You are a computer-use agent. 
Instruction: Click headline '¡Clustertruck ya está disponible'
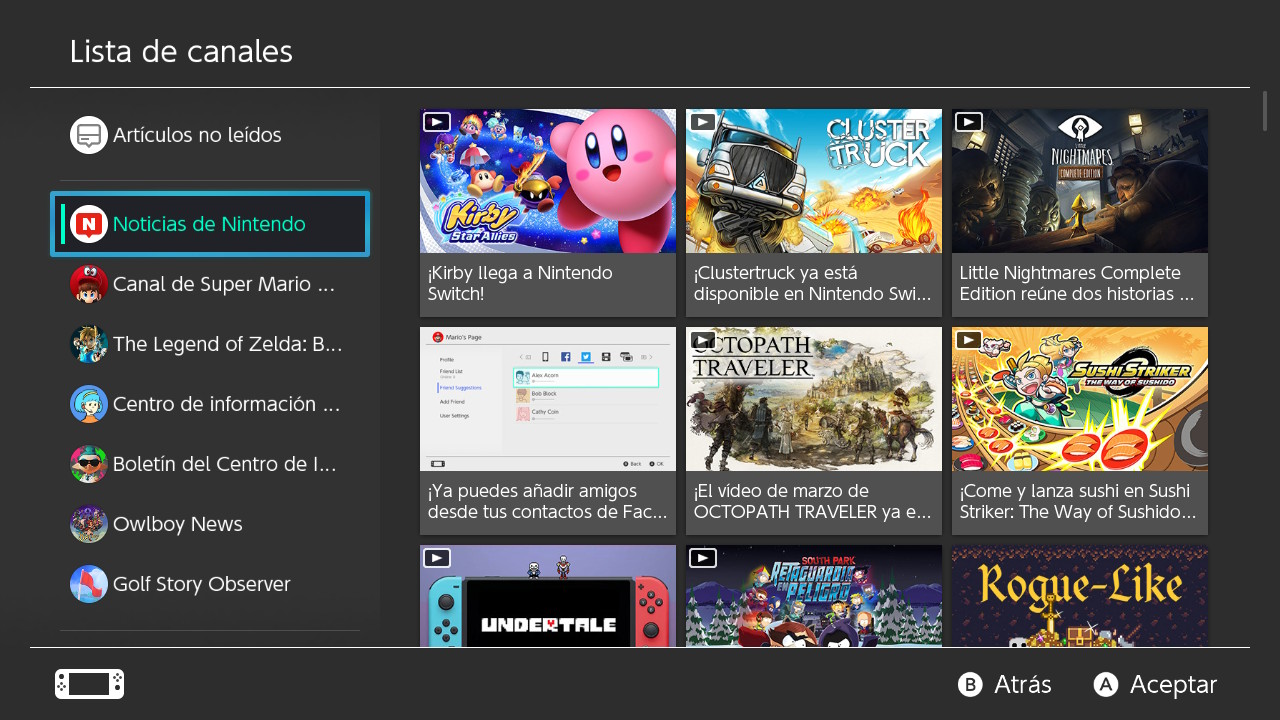pyautogui.click(x=812, y=284)
